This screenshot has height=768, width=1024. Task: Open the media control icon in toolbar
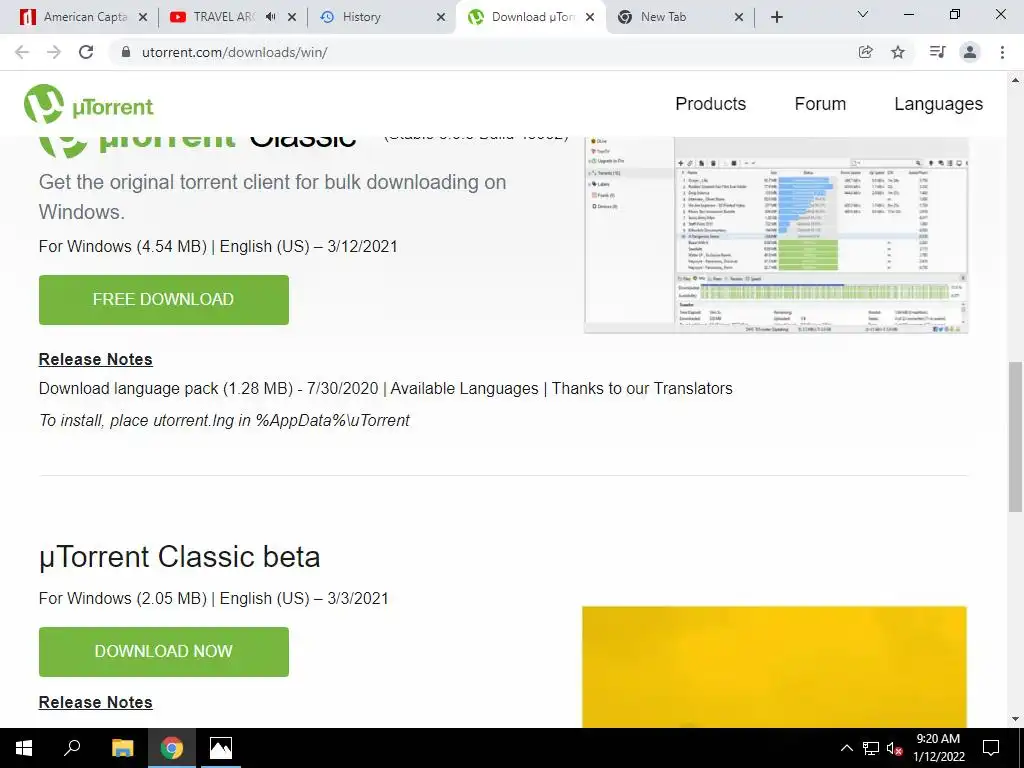937,52
